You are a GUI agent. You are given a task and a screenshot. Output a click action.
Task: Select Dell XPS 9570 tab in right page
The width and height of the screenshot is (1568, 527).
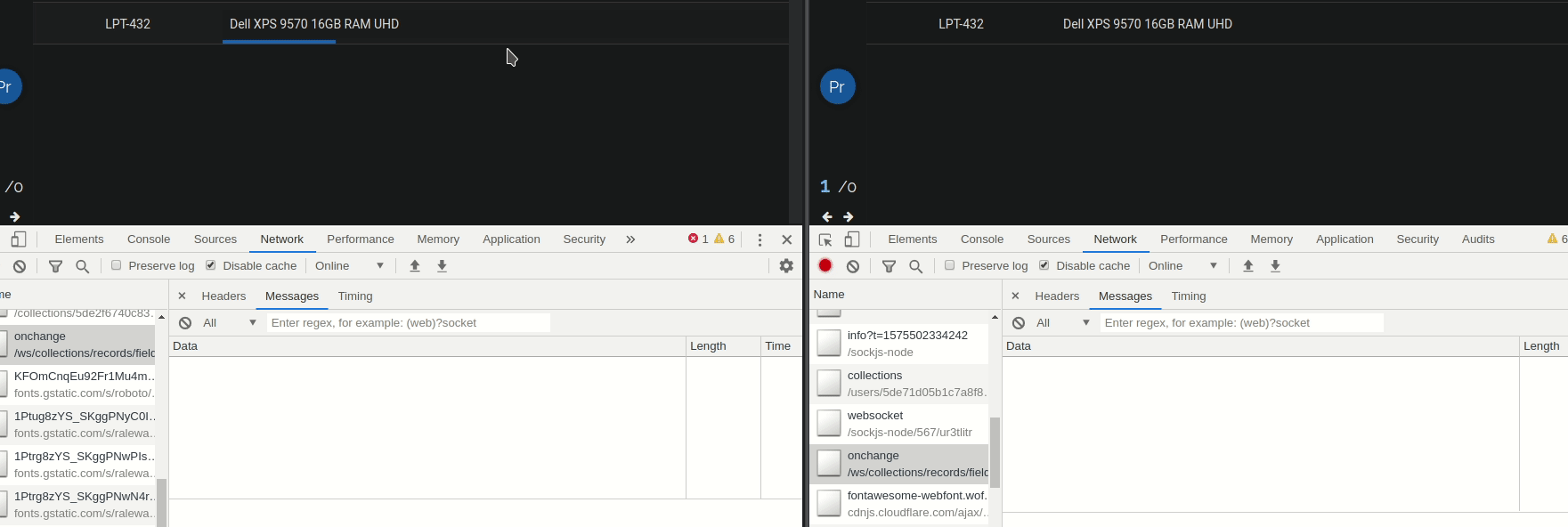point(1148,24)
